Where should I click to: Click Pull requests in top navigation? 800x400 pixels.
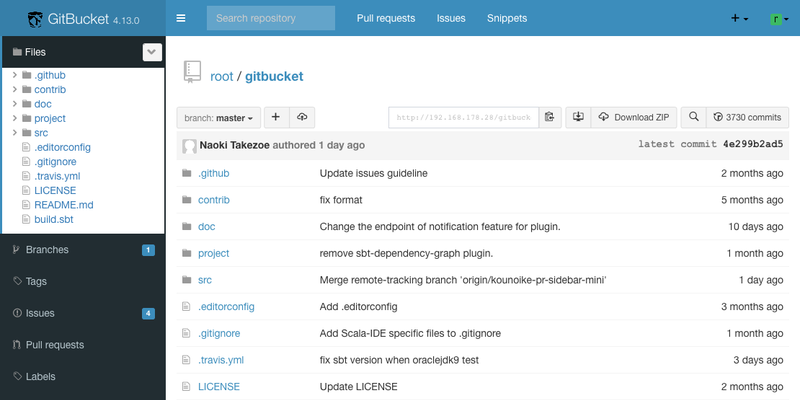(386, 18)
